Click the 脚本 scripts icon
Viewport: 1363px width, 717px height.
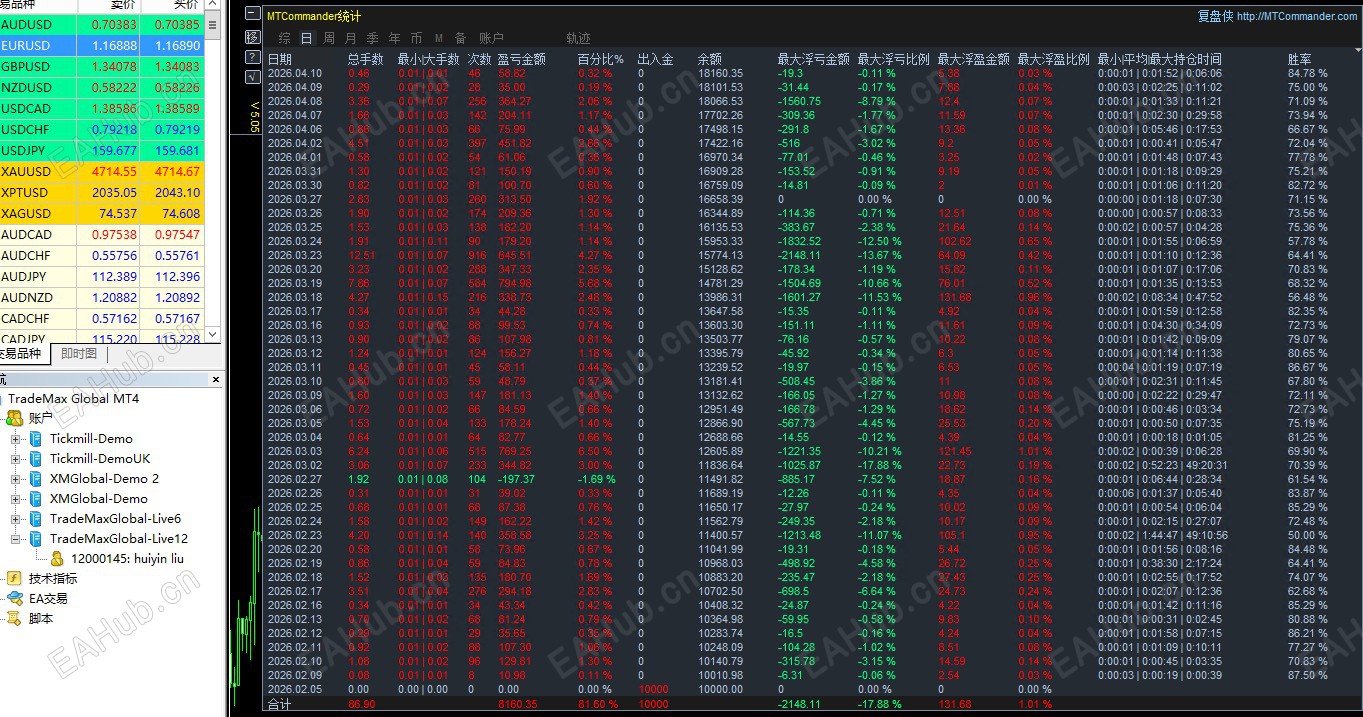pyautogui.click(x=15, y=619)
